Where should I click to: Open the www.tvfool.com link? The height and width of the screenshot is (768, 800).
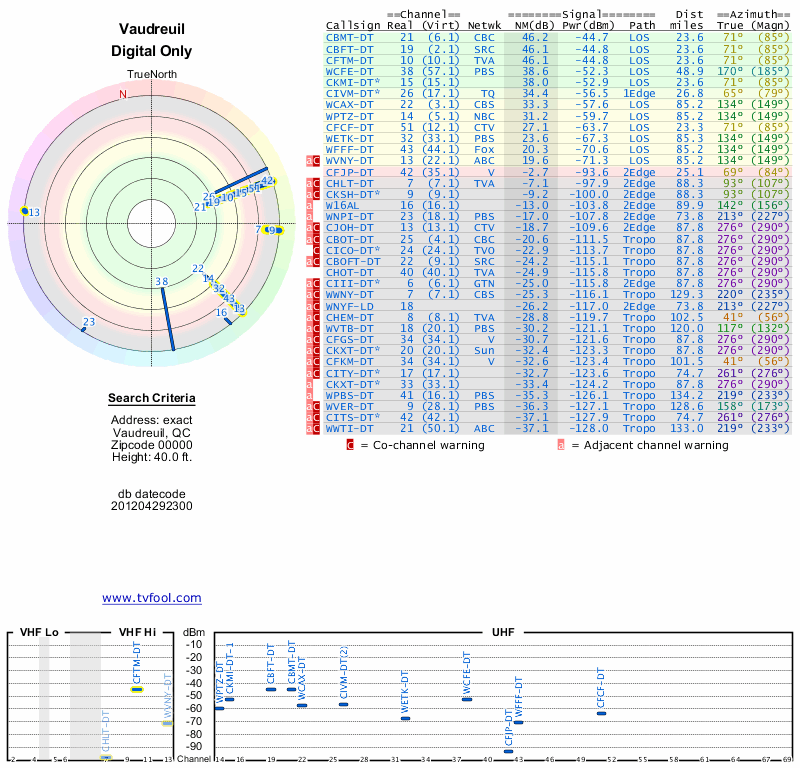(152, 598)
